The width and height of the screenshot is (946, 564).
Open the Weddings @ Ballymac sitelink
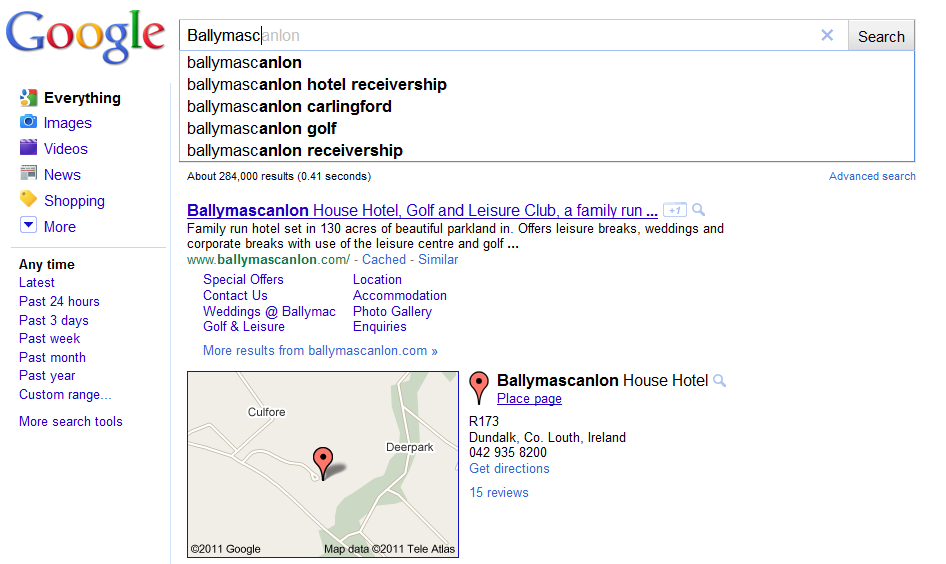click(269, 311)
